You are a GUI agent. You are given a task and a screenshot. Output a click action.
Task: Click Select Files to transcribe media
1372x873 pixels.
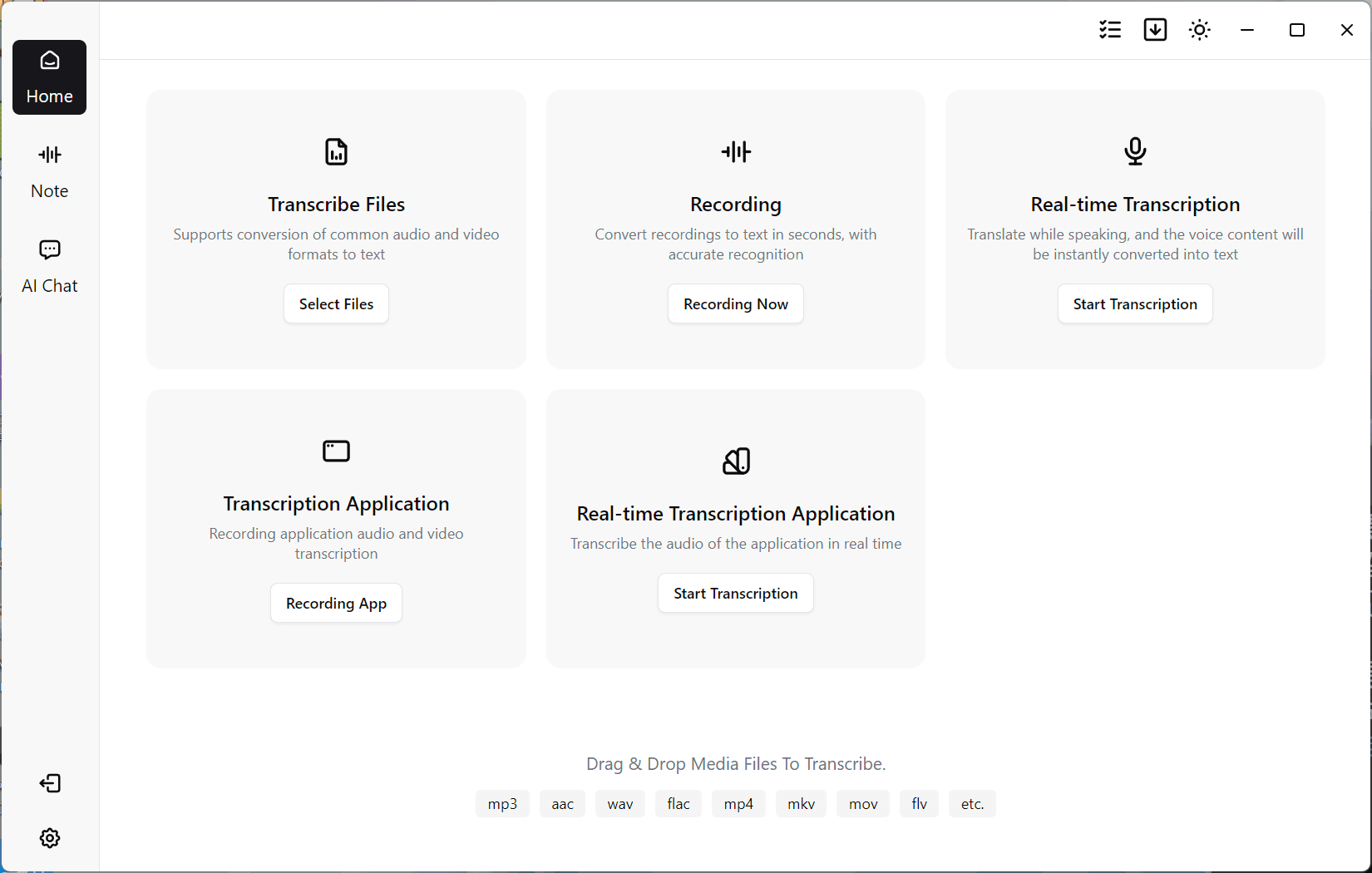[x=336, y=303]
